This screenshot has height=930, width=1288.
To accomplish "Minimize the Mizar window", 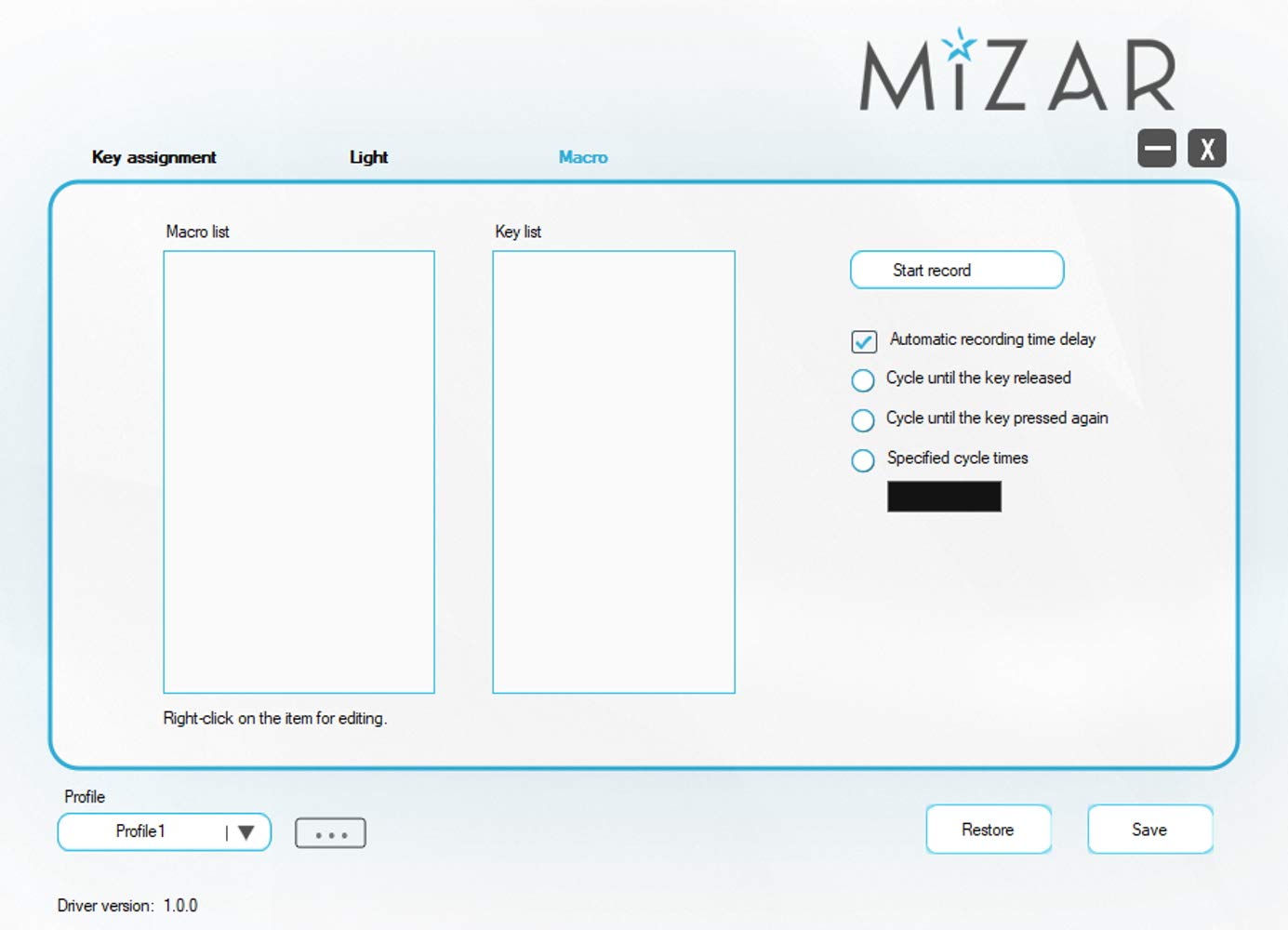I will click(1157, 148).
